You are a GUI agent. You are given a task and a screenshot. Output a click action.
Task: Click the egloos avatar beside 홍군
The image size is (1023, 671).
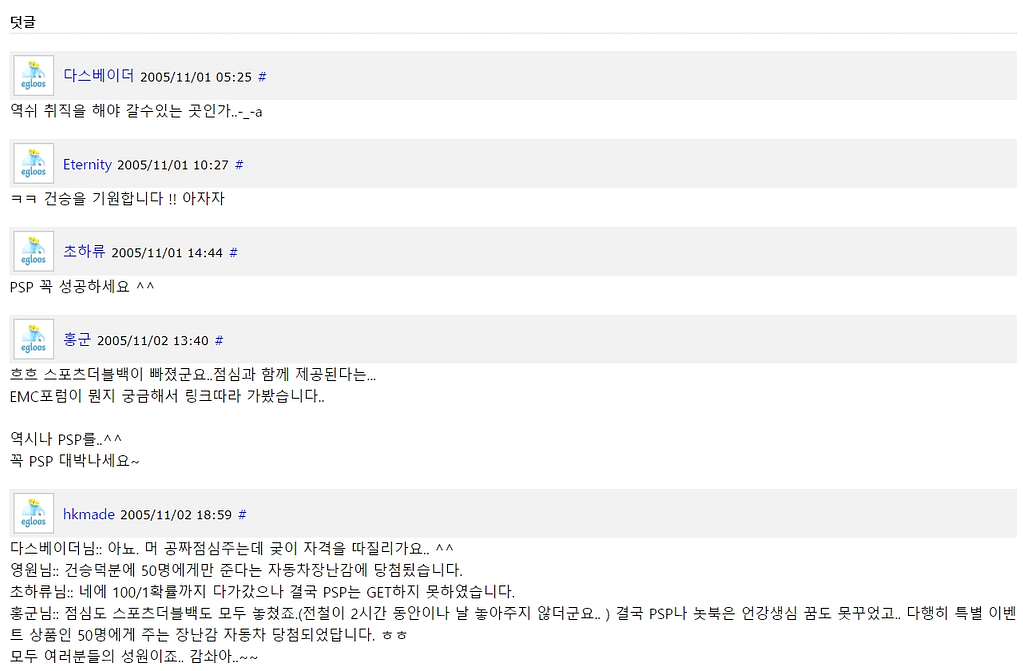coord(33,339)
